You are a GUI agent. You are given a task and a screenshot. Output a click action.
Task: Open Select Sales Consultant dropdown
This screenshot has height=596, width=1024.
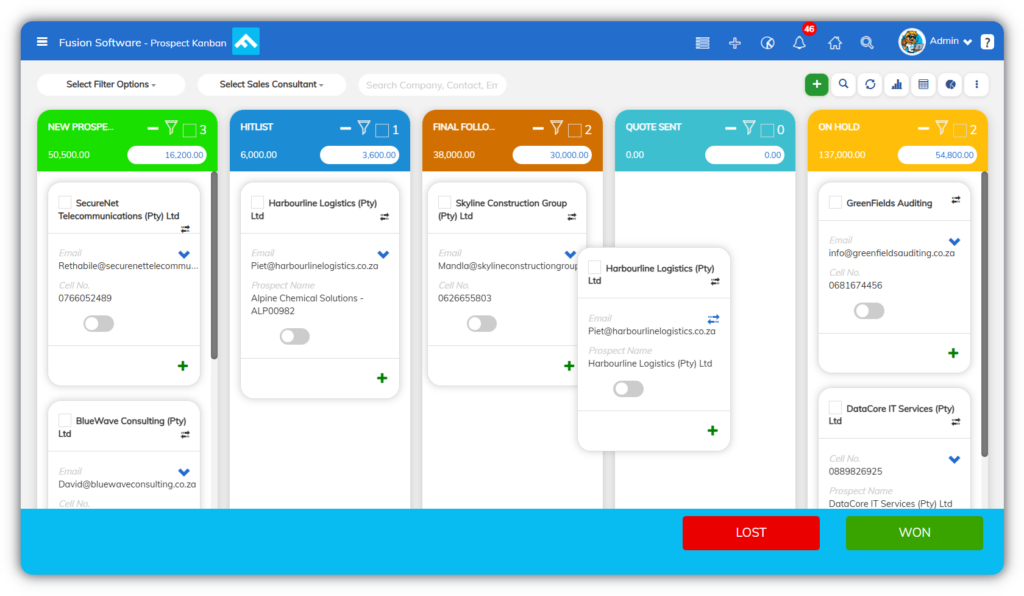pos(271,84)
